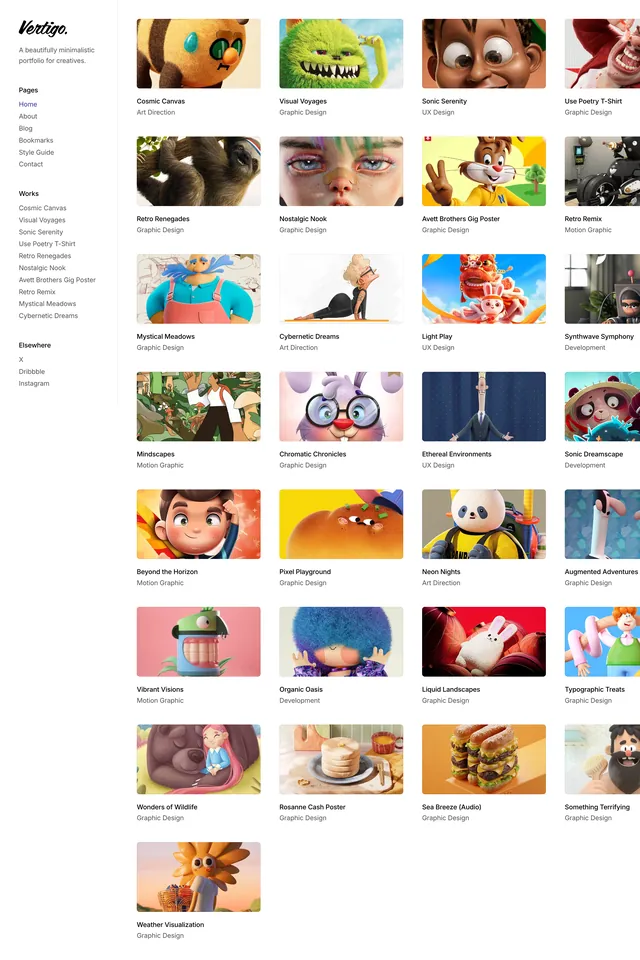Click the Neon Nights title text
The width and height of the screenshot is (640, 960).
coord(441,572)
